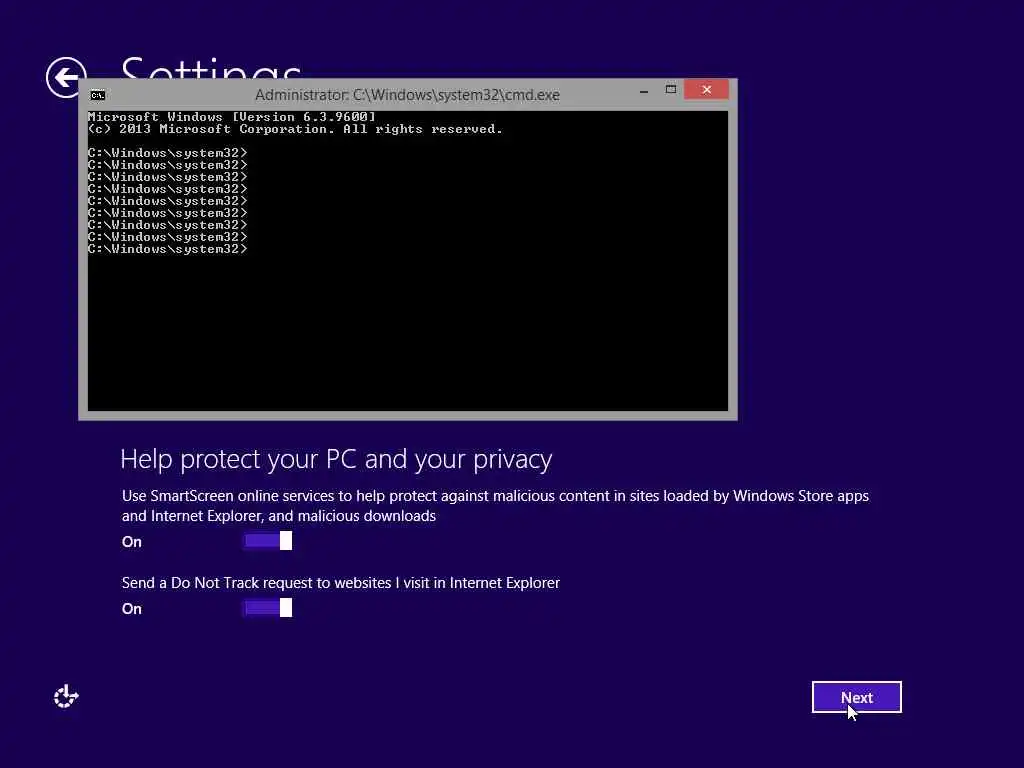Close the Administrator cmd.exe window
Viewport: 1024px width, 768px height.
pos(706,89)
